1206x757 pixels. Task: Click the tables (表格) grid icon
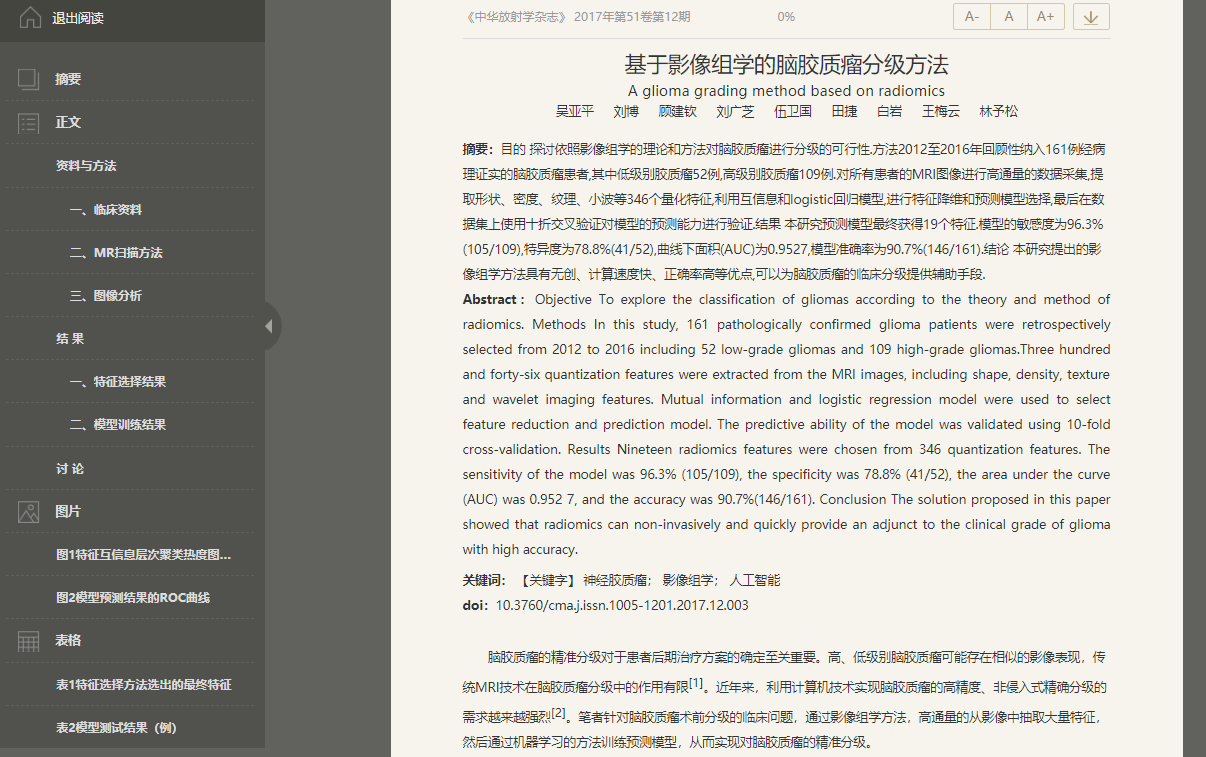click(29, 641)
